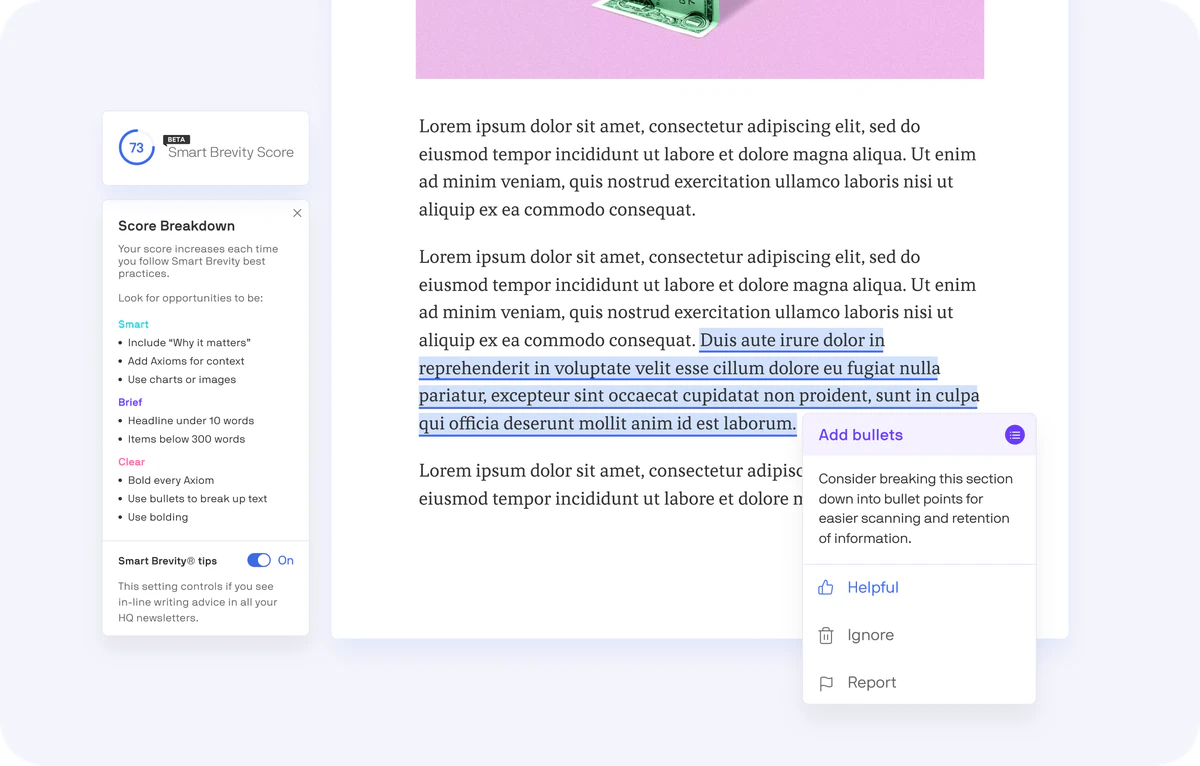Select the Smart Brevity Score circle showing 73
Image resolution: width=1200 pixels, height=766 pixels.
pyautogui.click(x=137, y=147)
